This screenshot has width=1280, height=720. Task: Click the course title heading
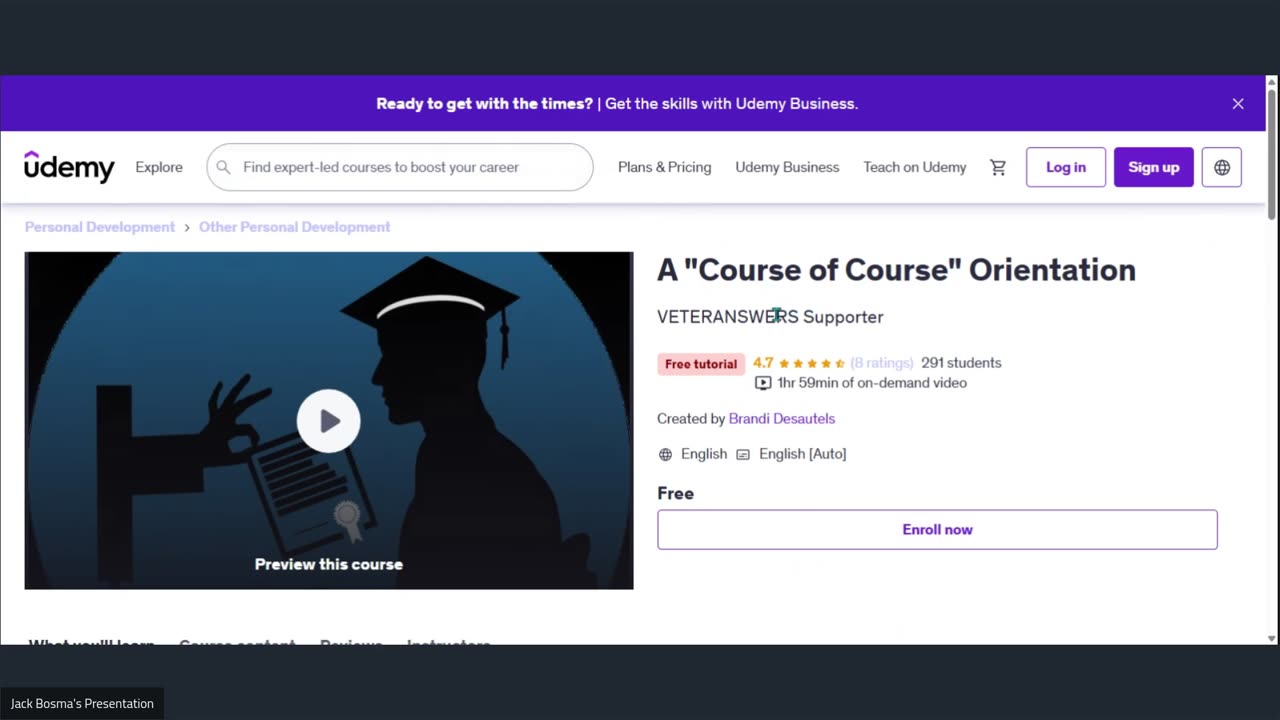click(896, 270)
